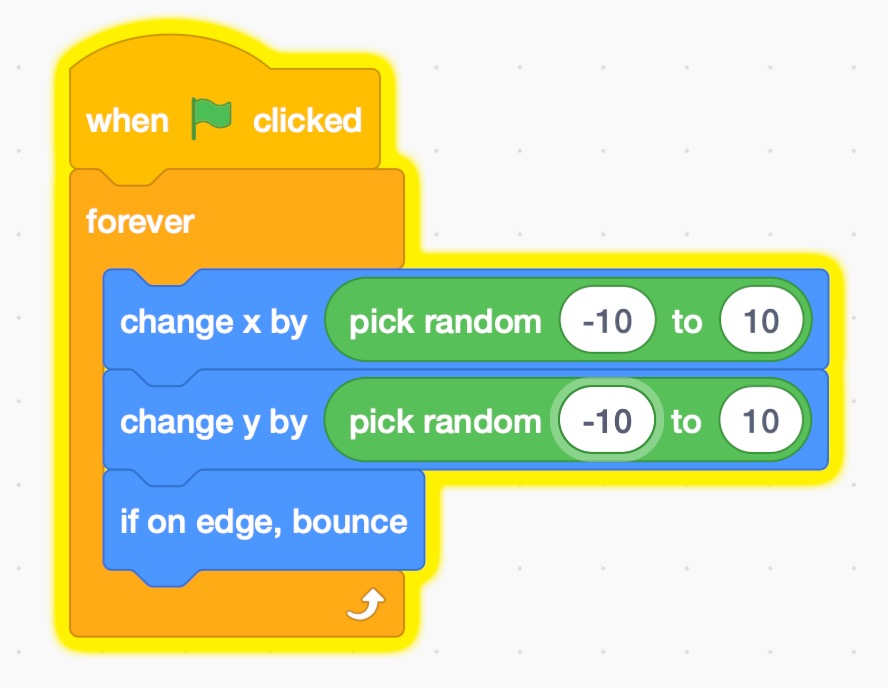Click the 'to' label in change y row
Viewport: 888px width, 688px height.
[686, 422]
